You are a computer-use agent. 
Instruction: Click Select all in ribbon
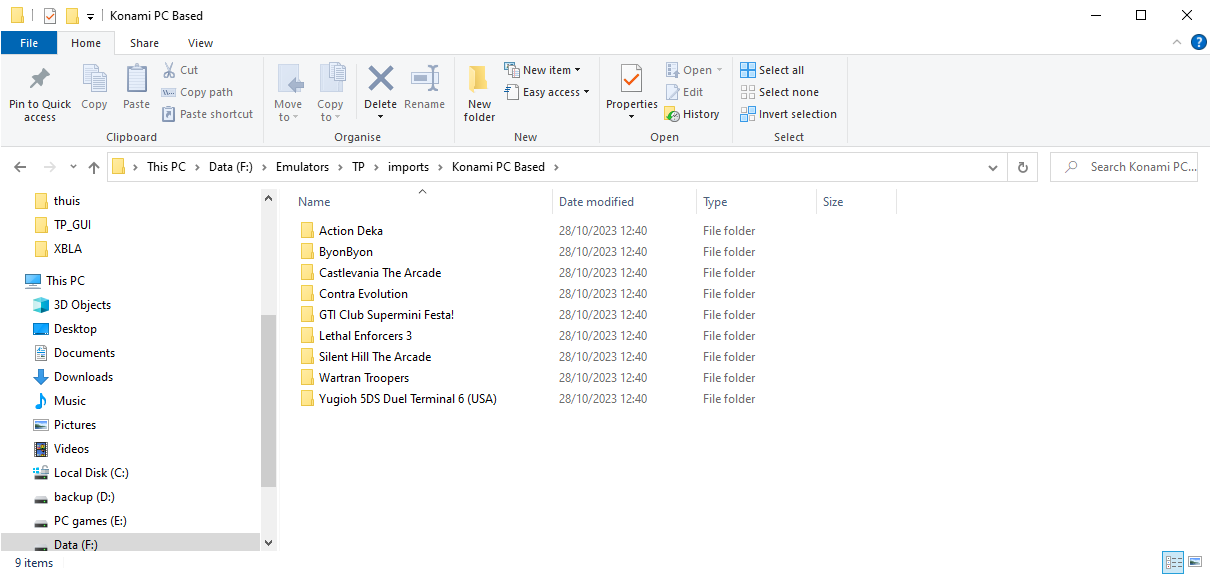772,70
